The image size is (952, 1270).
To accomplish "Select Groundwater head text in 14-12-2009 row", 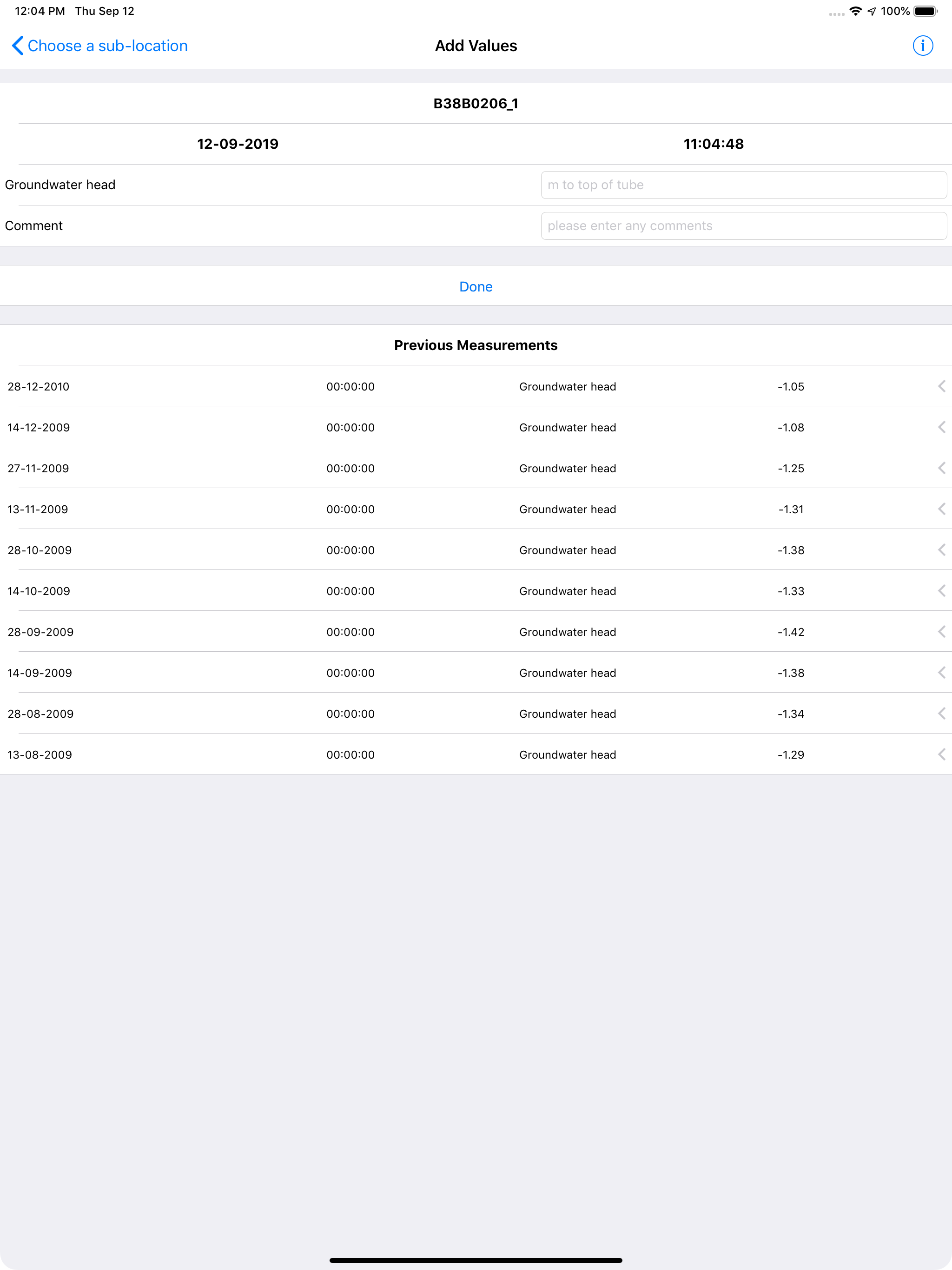I will 568,427.
